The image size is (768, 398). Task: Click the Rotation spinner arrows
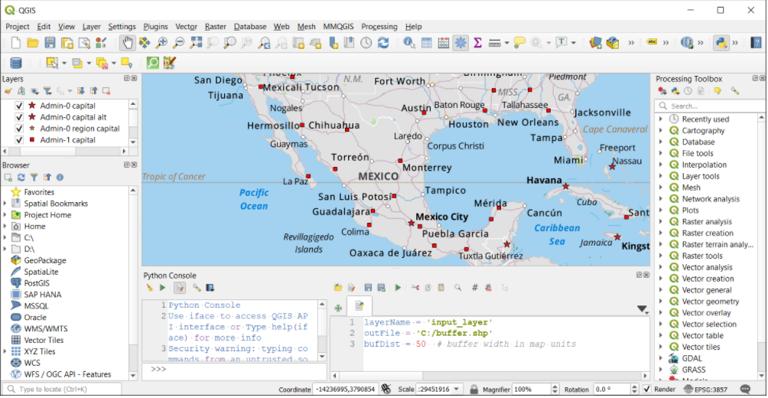(634, 389)
